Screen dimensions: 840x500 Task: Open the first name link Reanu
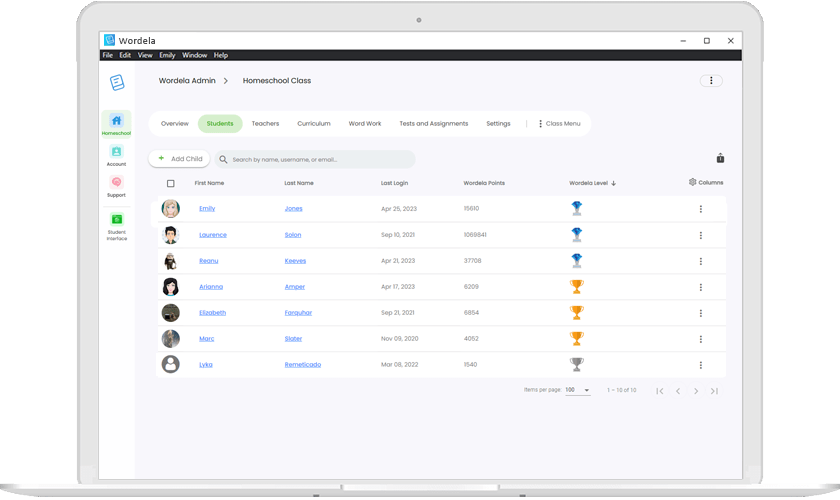click(x=208, y=260)
